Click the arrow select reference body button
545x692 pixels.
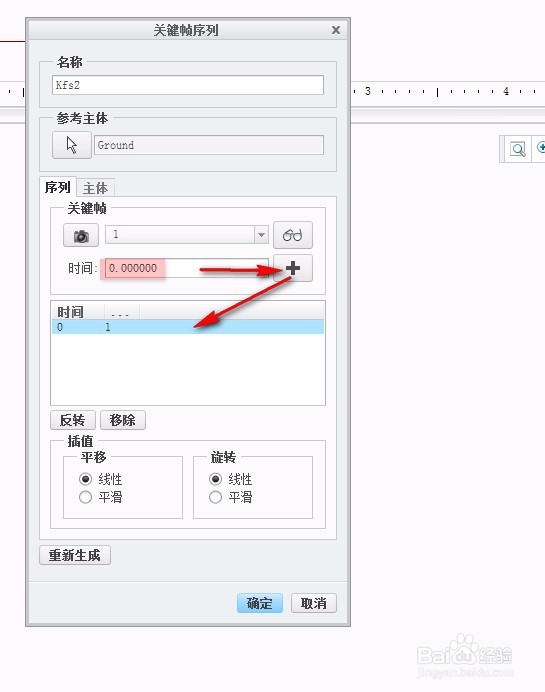[71, 145]
